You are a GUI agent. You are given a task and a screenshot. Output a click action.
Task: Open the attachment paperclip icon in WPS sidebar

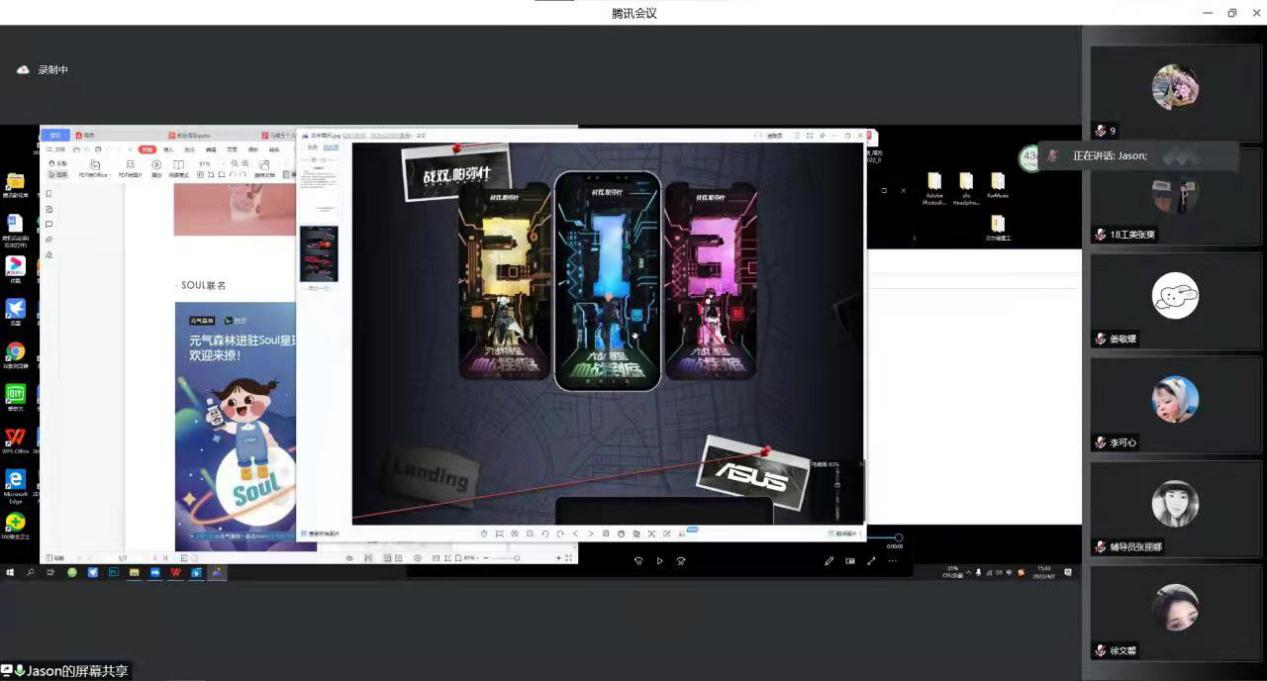coord(49,239)
